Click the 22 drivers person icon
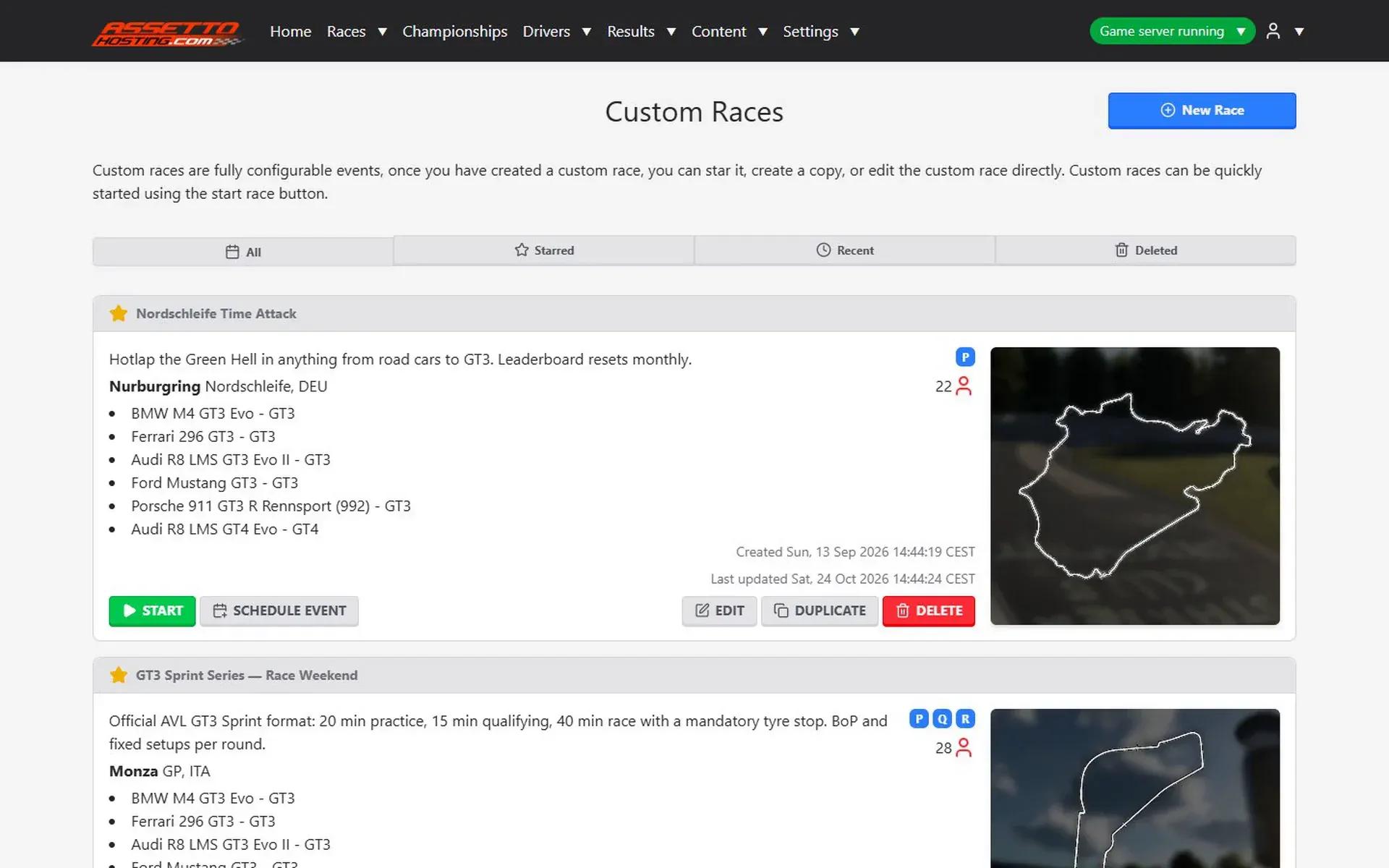1389x868 pixels. pos(964,386)
